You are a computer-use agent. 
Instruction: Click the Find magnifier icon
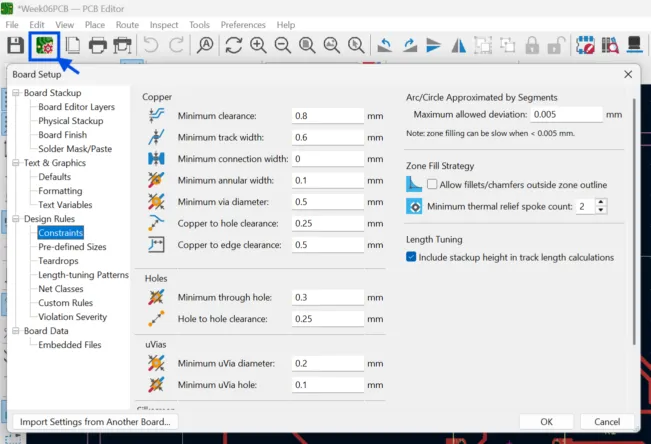point(205,45)
